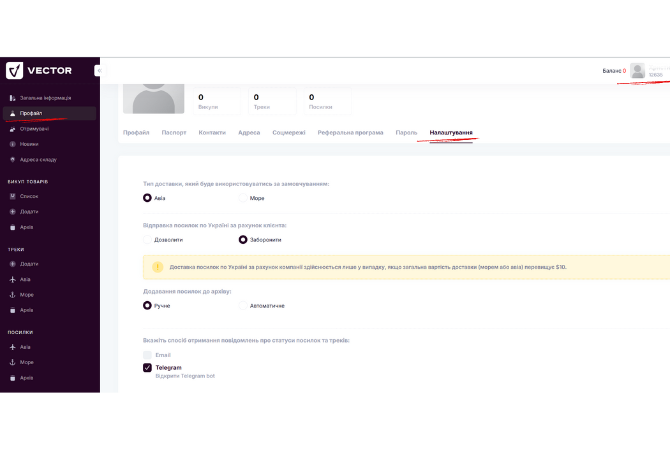This screenshot has height=450, width=670.
Task: Enable the Email notification checkbox
Action: [x=148, y=355]
